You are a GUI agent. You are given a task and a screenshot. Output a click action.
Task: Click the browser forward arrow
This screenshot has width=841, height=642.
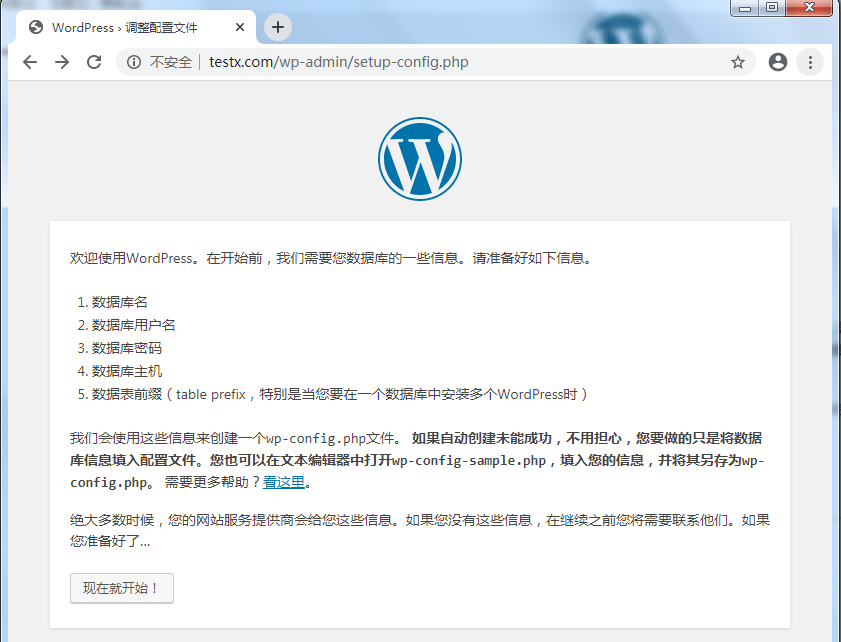click(x=62, y=62)
